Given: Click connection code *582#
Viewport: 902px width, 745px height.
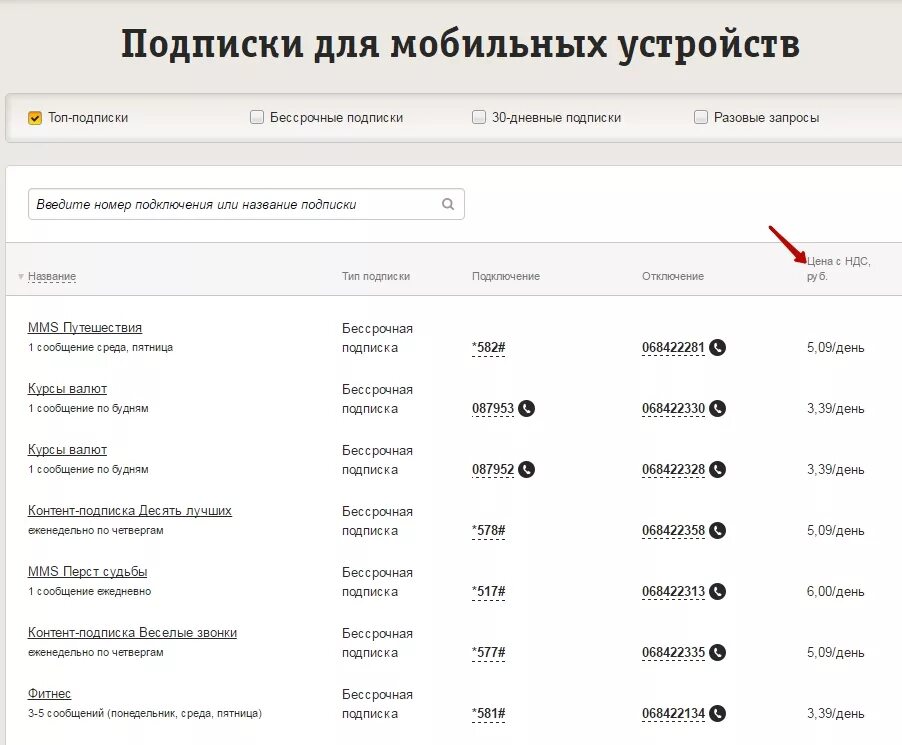Looking at the screenshot, I should [488, 347].
